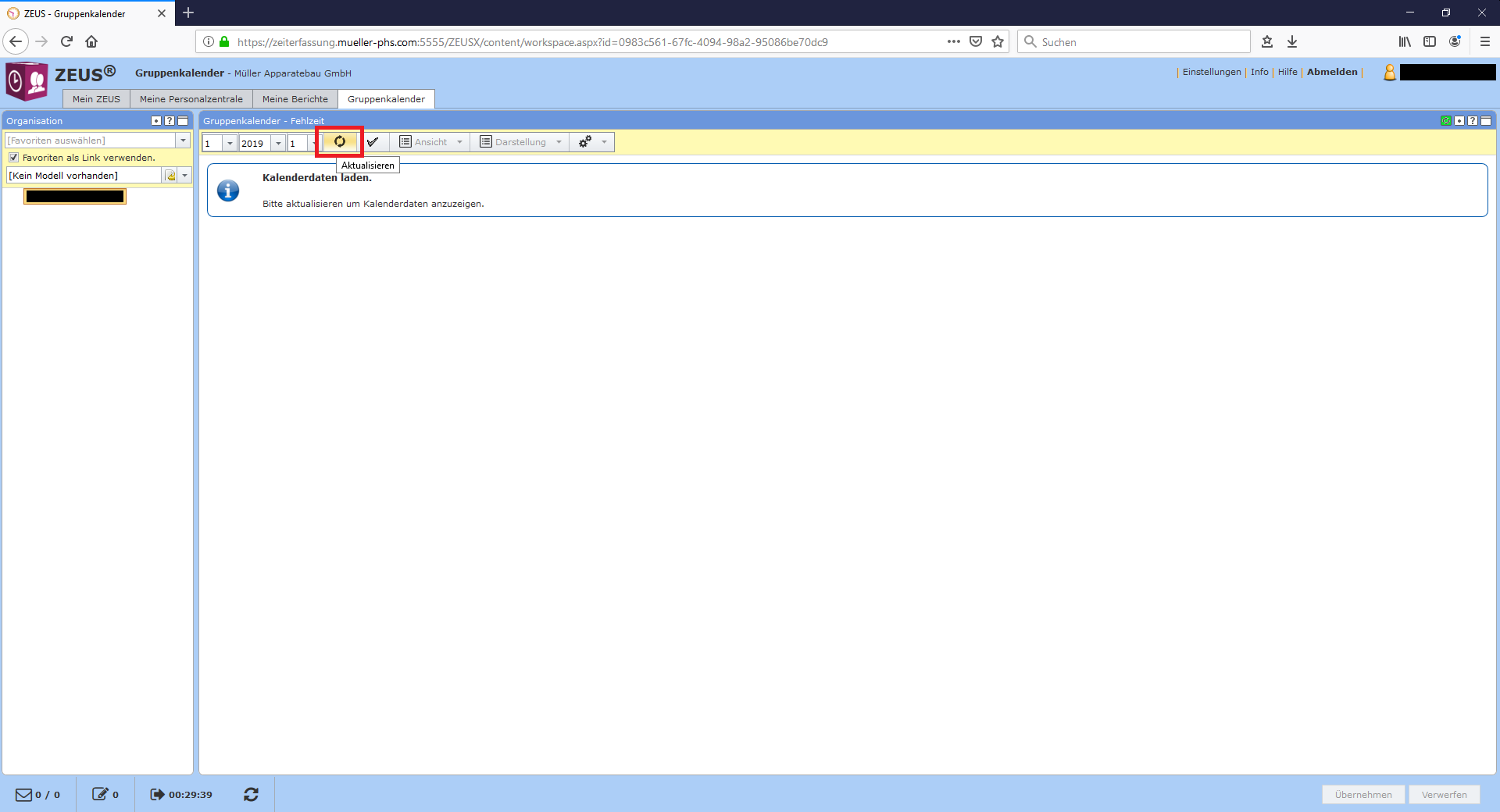
Task: Uncheck Favoriten als Link verwenden
Action: 13,158
